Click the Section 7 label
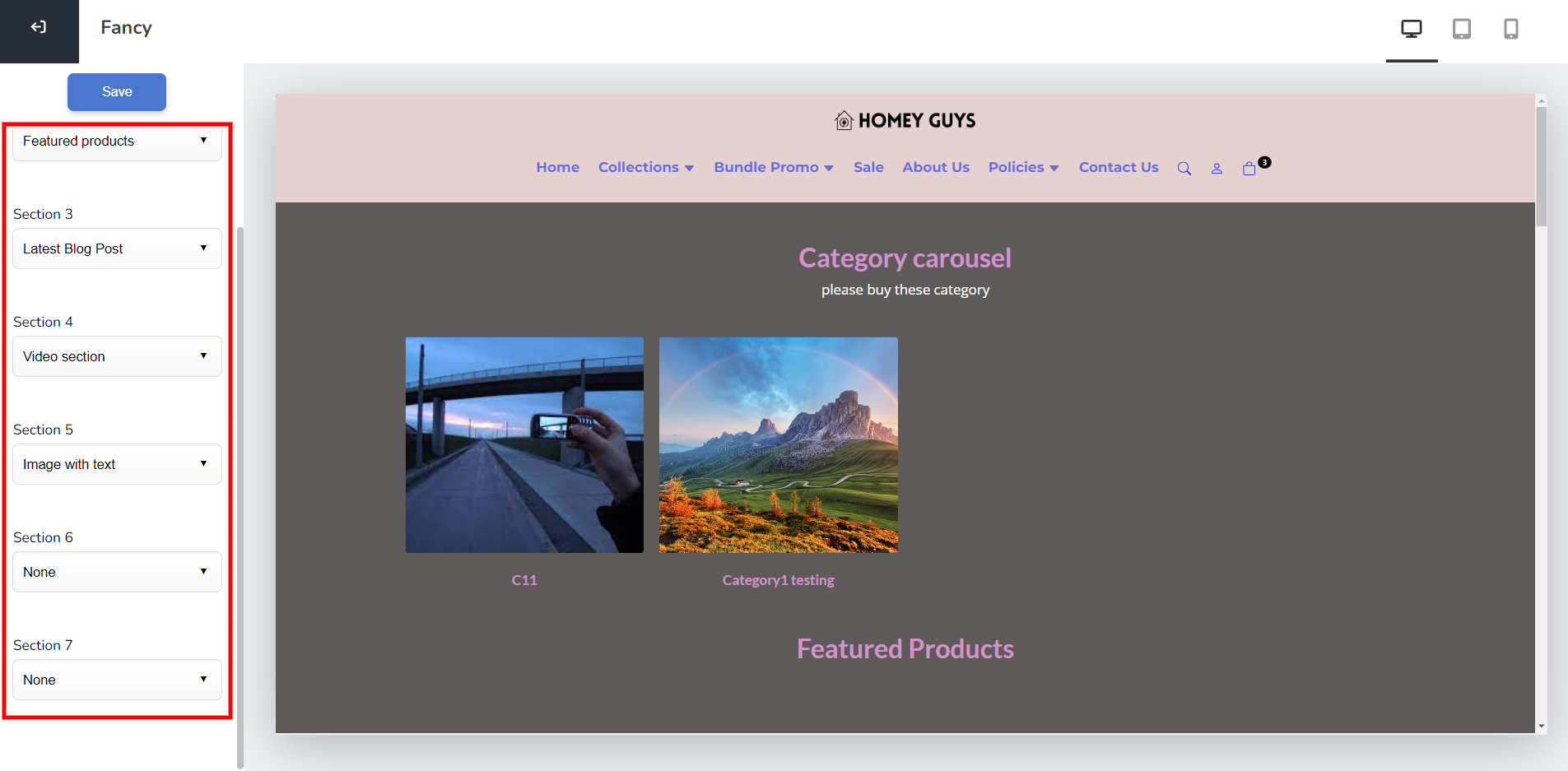The height and width of the screenshot is (771, 1568). pyautogui.click(x=43, y=645)
